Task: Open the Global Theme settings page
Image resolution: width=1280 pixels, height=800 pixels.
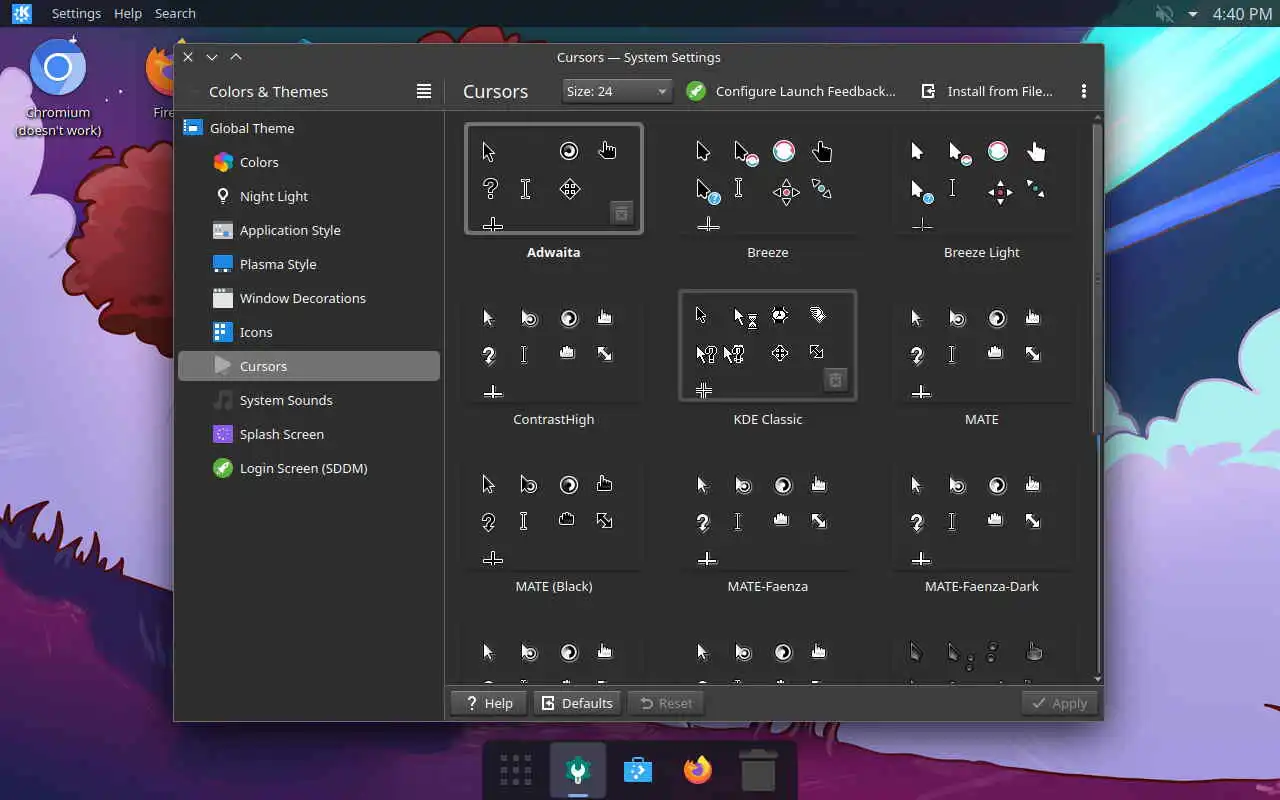Action: pyautogui.click(x=309, y=128)
